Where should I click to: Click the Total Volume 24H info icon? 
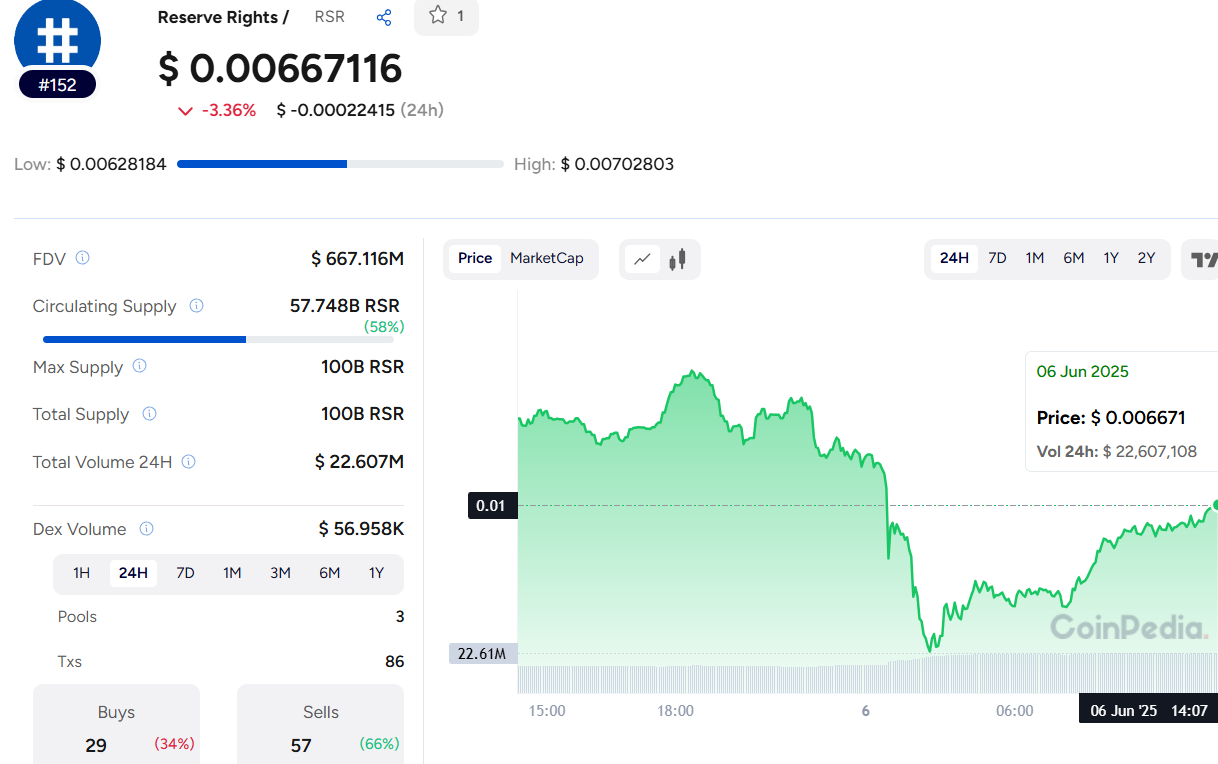point(189,461)
